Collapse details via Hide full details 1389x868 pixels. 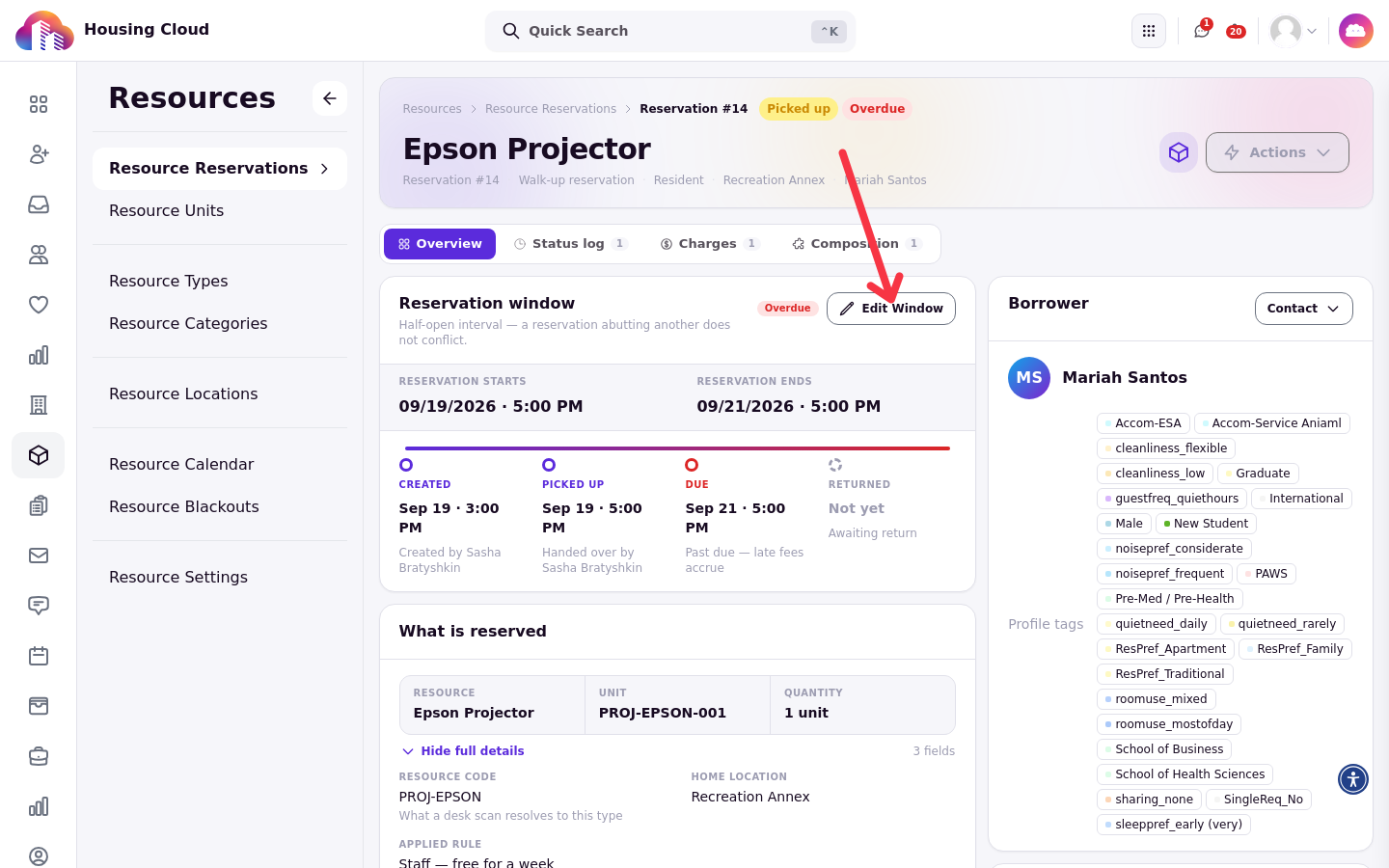463,751
